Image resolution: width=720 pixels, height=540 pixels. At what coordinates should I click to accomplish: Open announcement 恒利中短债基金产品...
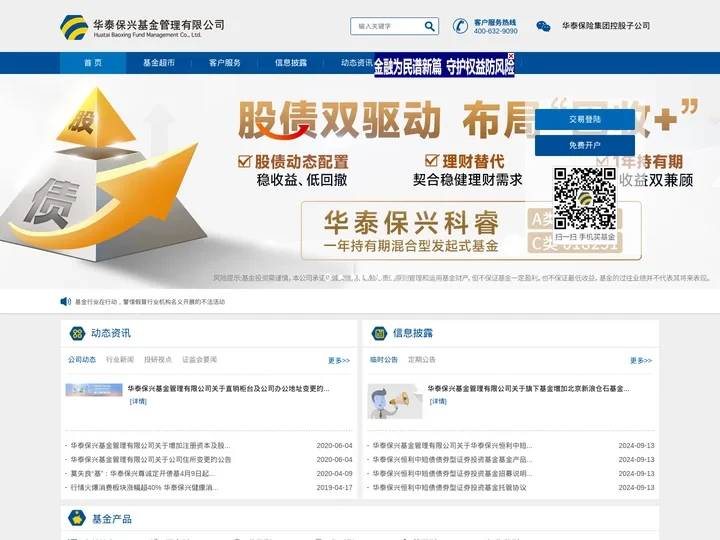click(452, 459)
